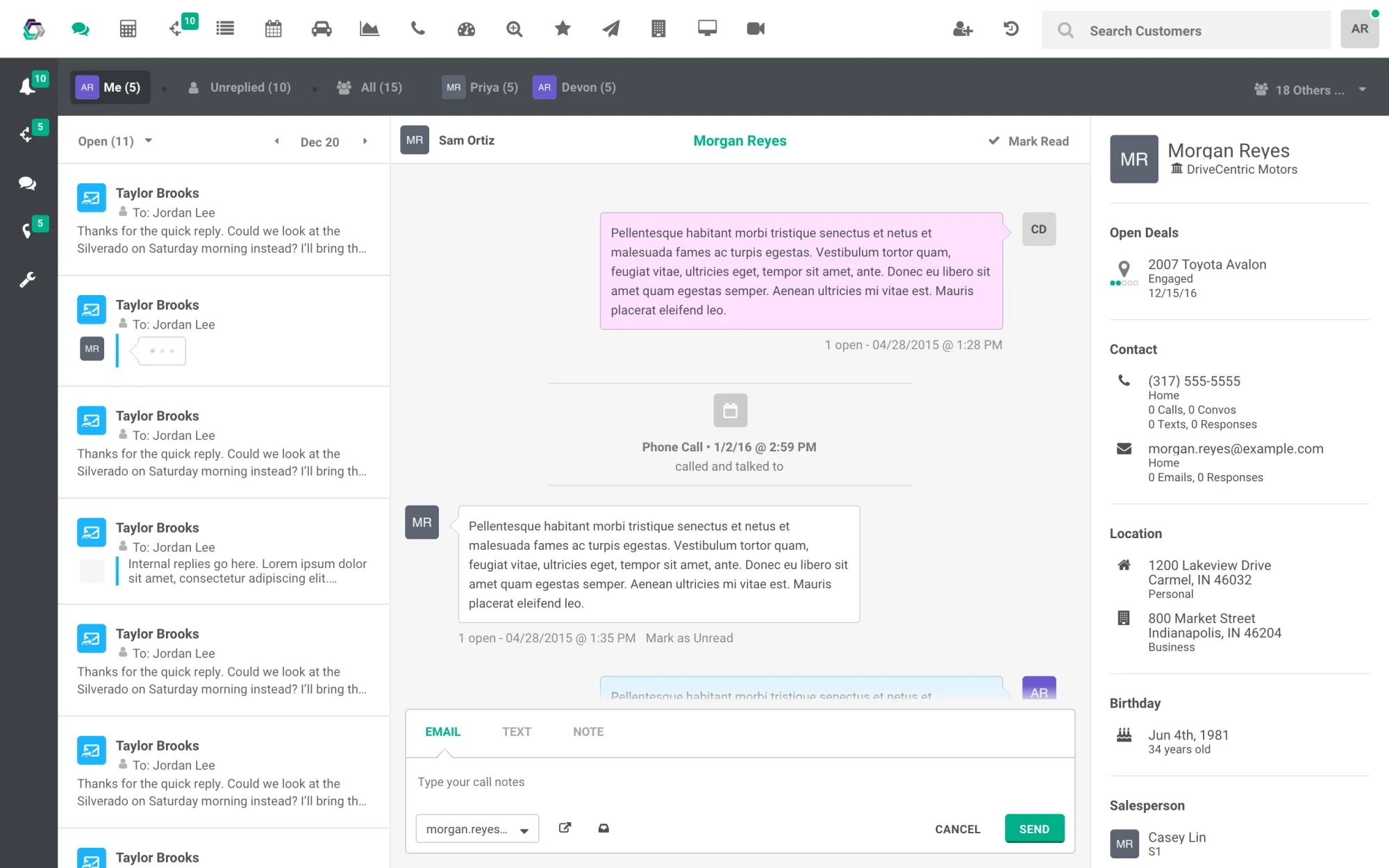Go to previous date arrow before Dec 20
This screenshot has height=868, width=1389.
coord(277,141)
